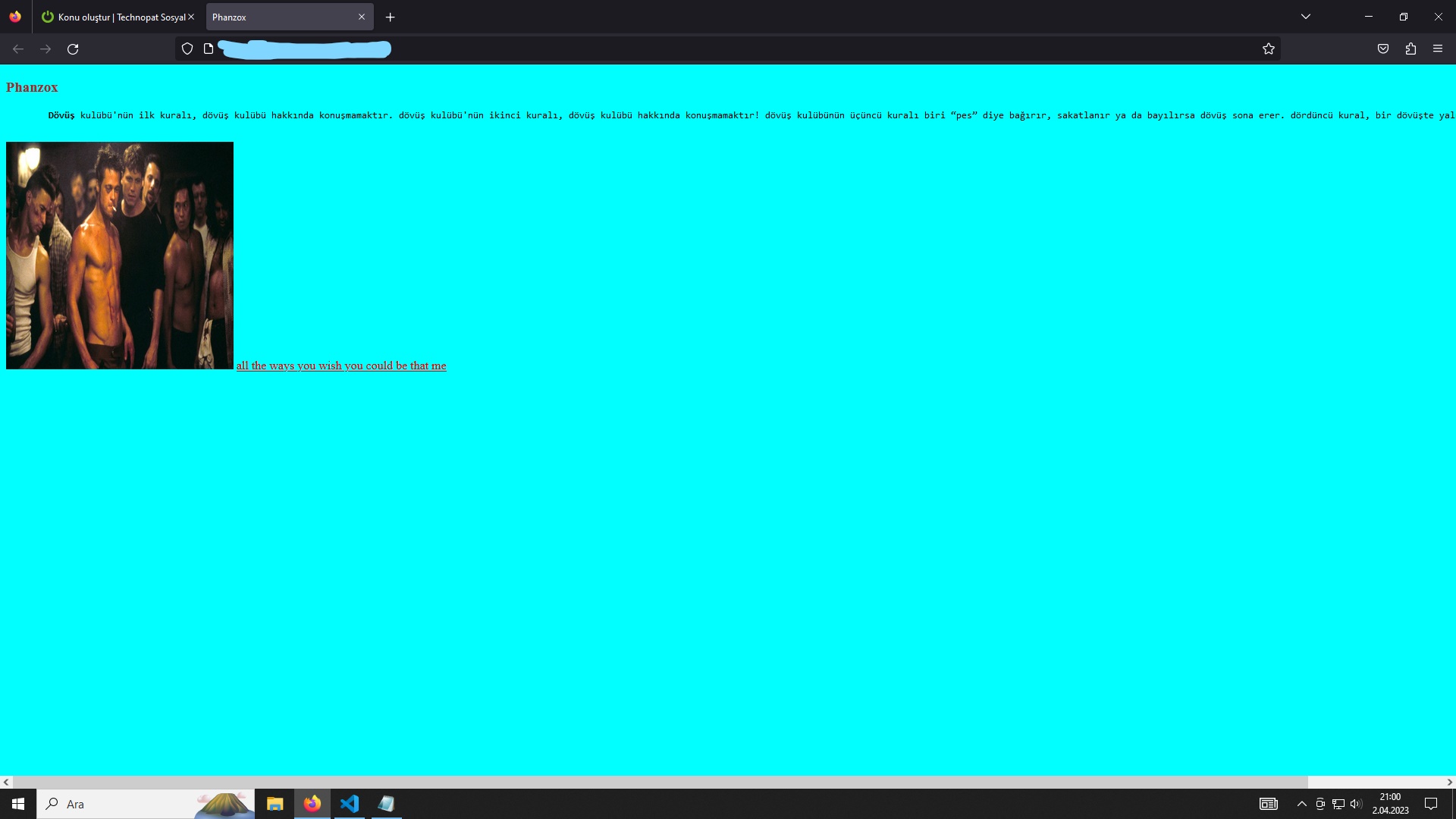
Task: Toggle the volume speaker tray icon
Action: tap(1356, 804)
